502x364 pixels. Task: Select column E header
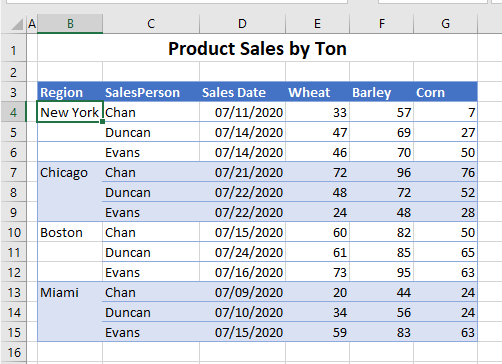317,24
